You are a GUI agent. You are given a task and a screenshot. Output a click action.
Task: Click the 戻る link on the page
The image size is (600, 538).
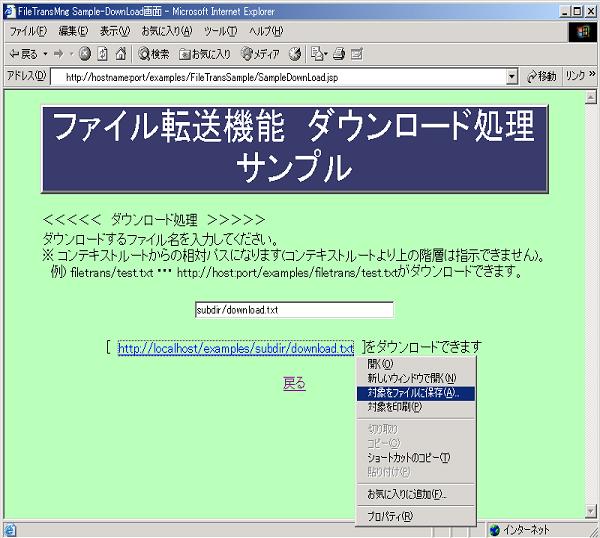(x=294, y=384)
